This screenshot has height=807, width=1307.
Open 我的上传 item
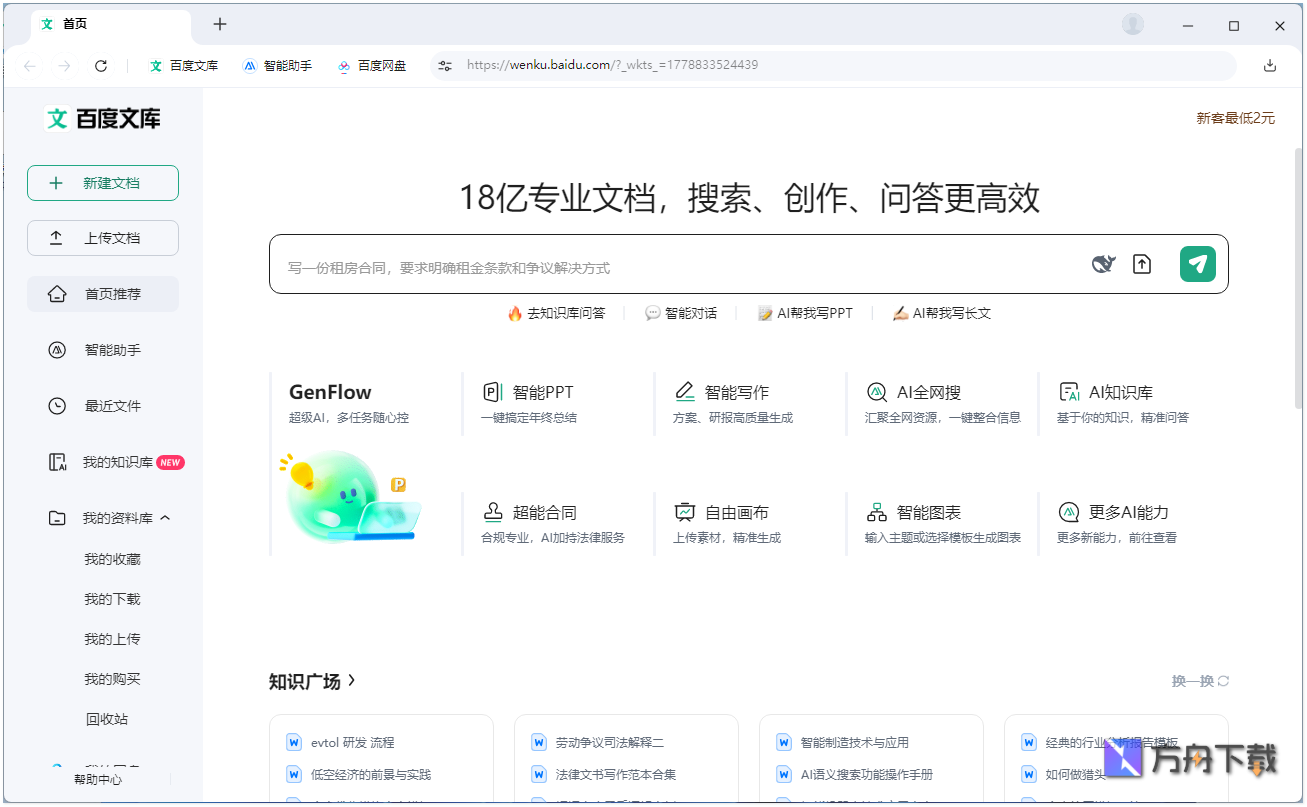click(112, 639)
